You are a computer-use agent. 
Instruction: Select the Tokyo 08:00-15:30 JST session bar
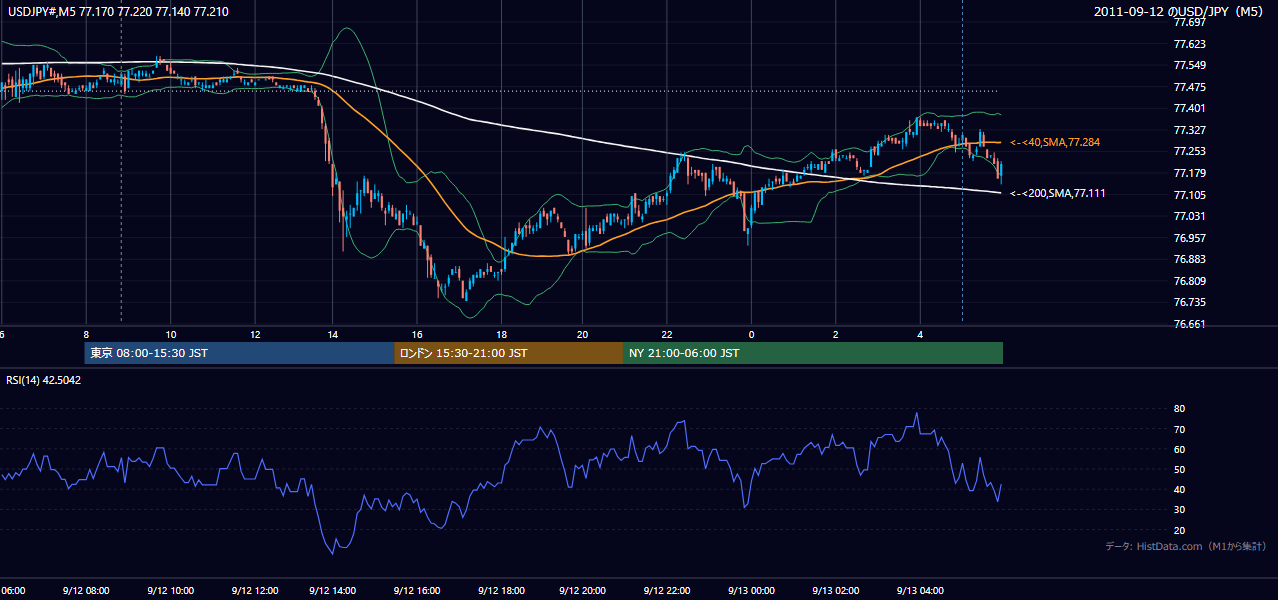pos(240,353)
